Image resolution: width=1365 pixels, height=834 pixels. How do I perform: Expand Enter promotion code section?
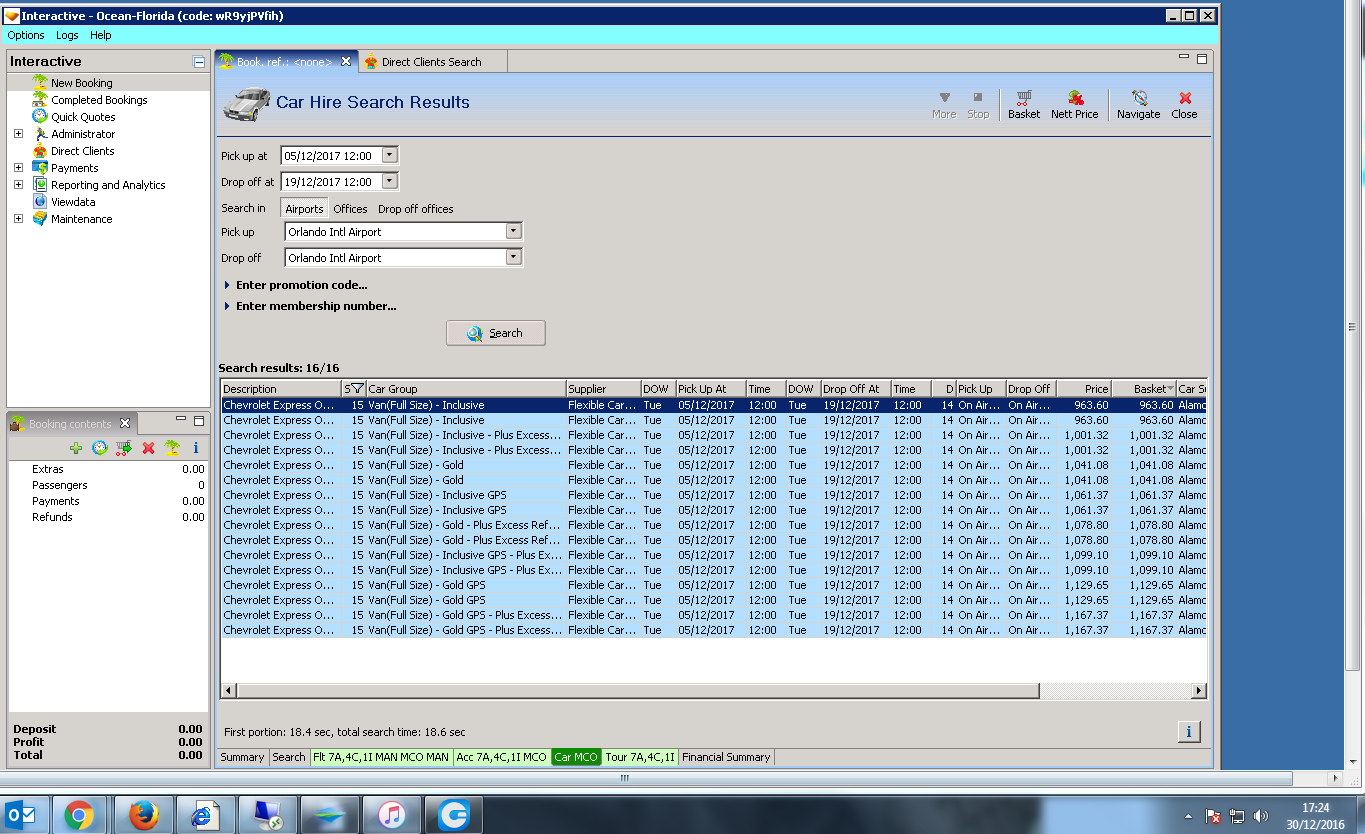[x=301, y=285]
